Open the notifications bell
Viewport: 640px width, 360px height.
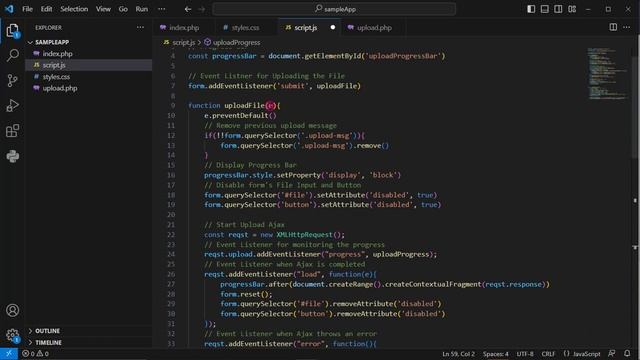coord(627,353)
